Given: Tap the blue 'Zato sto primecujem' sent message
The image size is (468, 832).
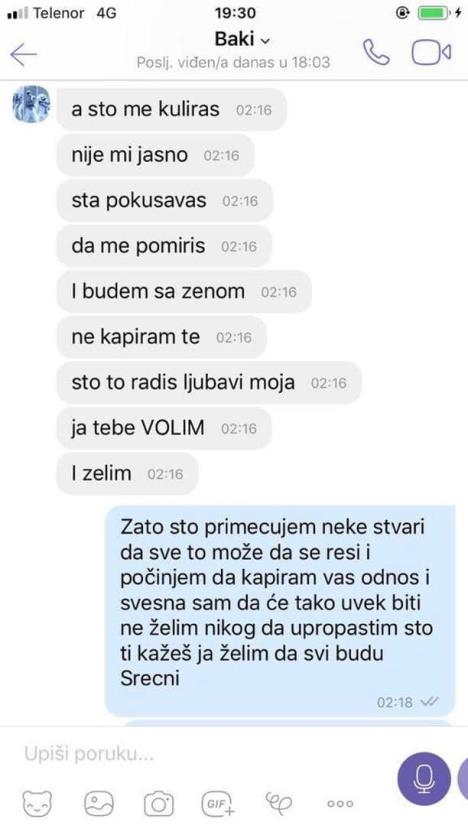Looking at the screenshot, I should click(280, 611).
